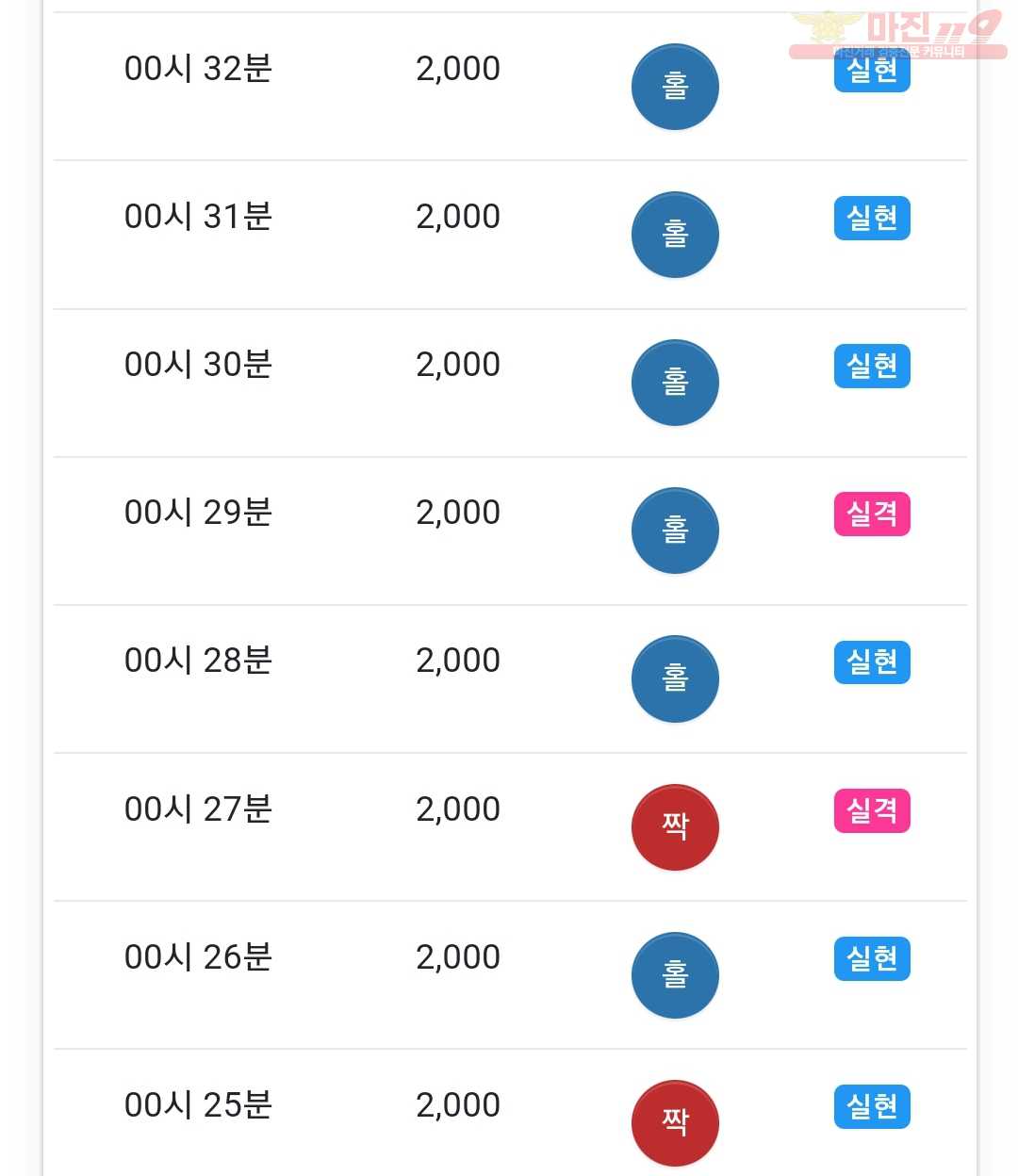
Task: Select the 실현 badge in 00시 26분 row
Action: (x=872, y=958)
